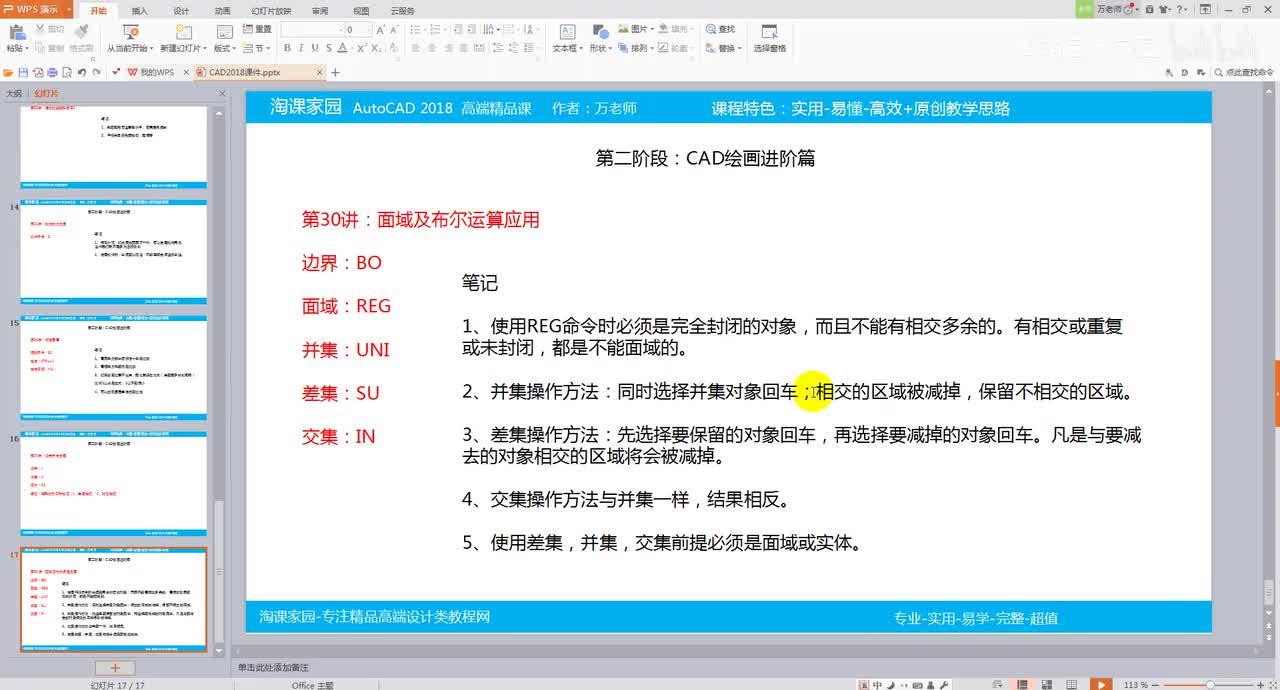Image resolution: width=1280 pixels, height=690 pixels.
Task: Open the 节 section dropdown
Action: tap(257, 48)
